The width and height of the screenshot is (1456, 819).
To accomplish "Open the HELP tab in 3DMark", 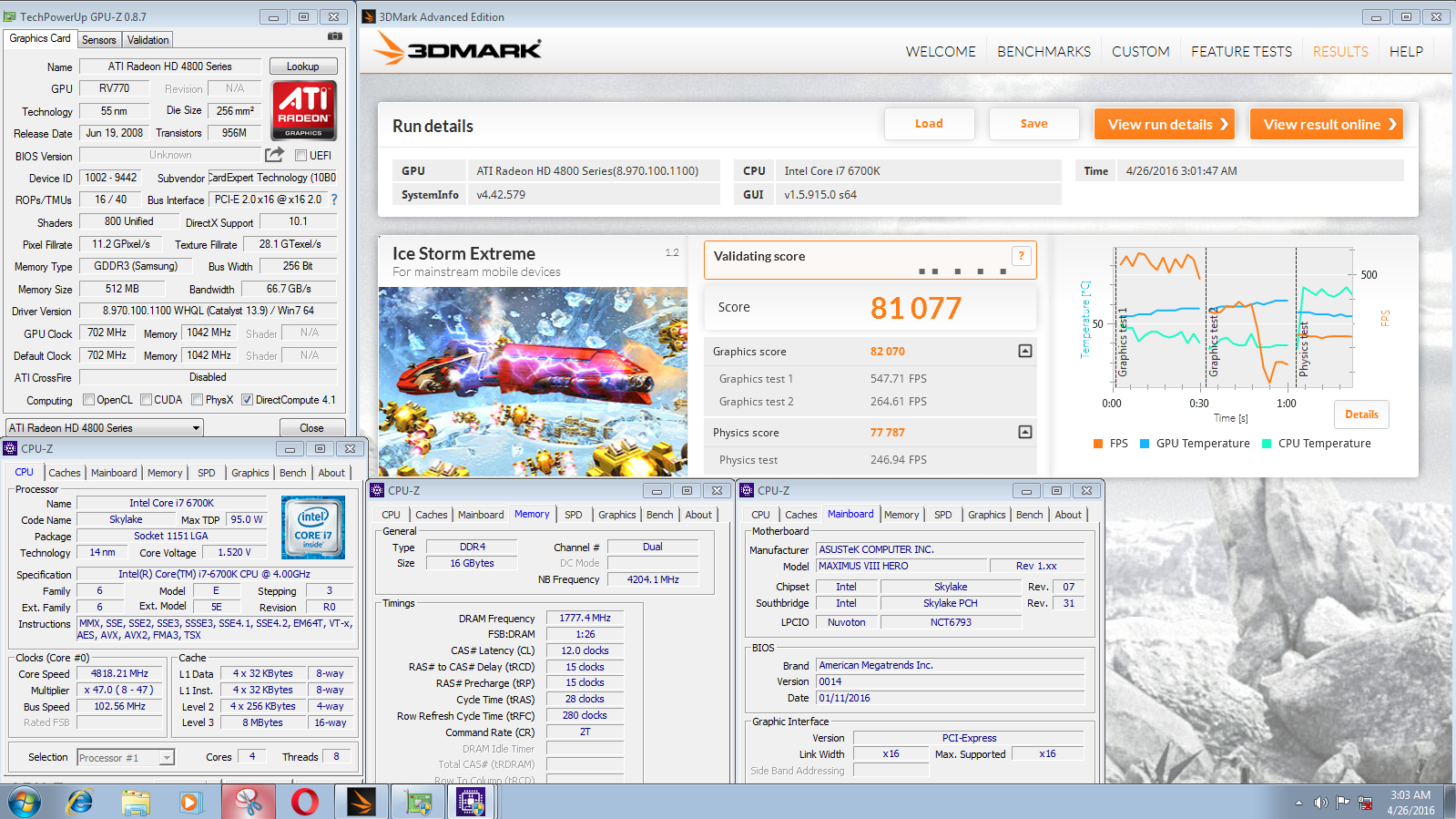I will pos(1406,52).
